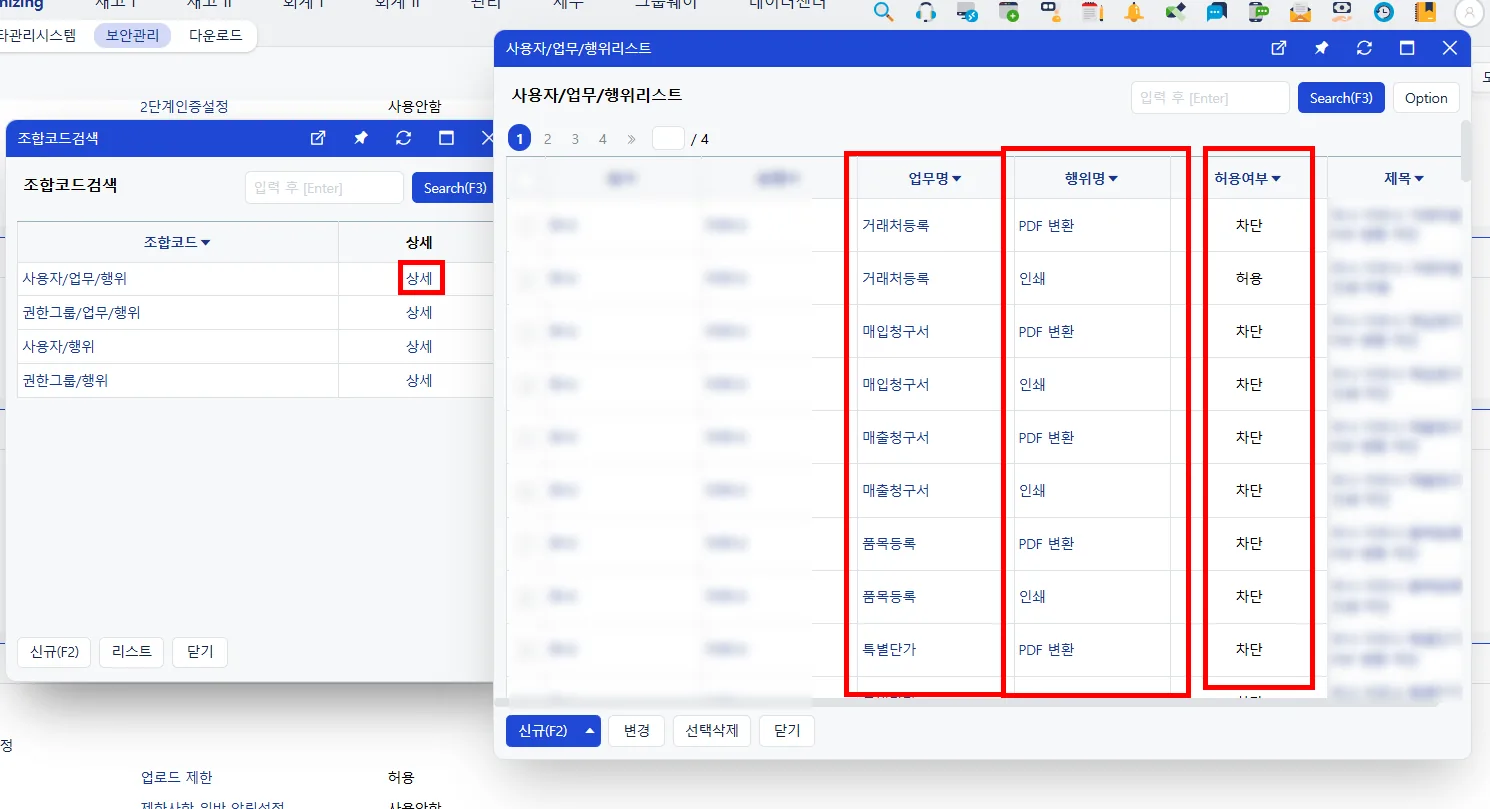Sort by the 조합코드 column header

click(x=177, y=242)
